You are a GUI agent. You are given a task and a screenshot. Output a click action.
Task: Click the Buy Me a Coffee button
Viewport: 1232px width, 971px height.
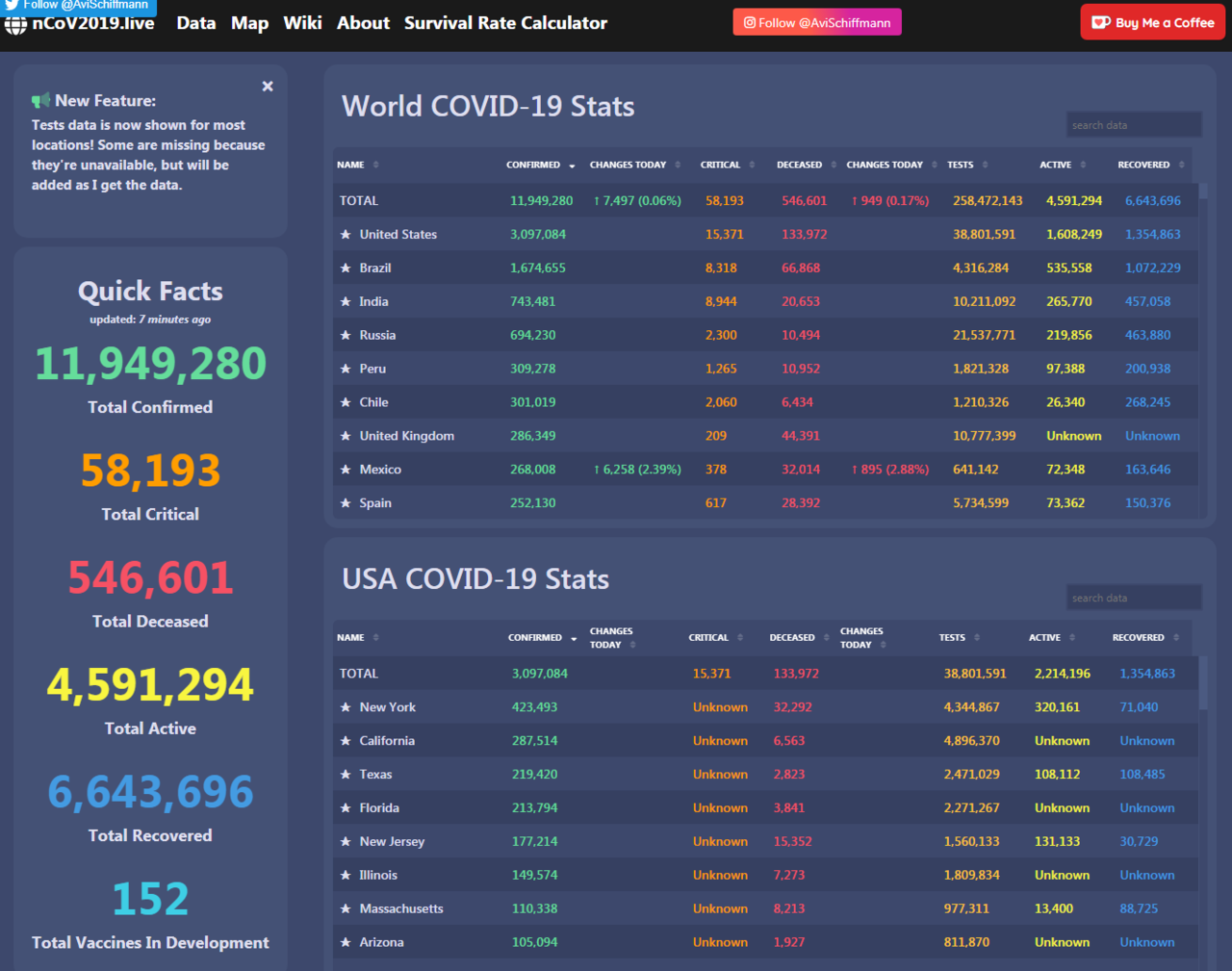click(1153, 22)
